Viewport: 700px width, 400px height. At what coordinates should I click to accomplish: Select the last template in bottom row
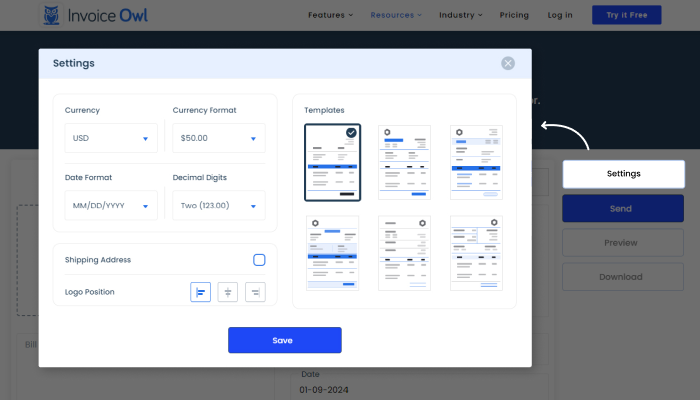click(x=476, y=253)
